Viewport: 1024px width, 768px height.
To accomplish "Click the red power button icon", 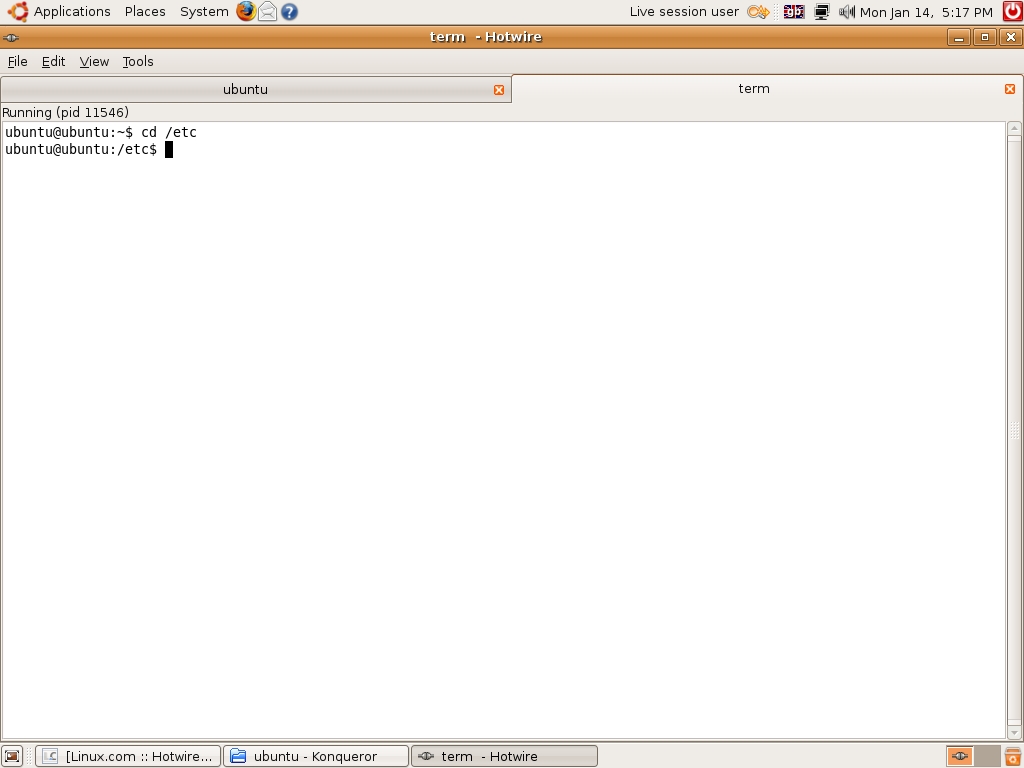I will tap(1013, 11).
